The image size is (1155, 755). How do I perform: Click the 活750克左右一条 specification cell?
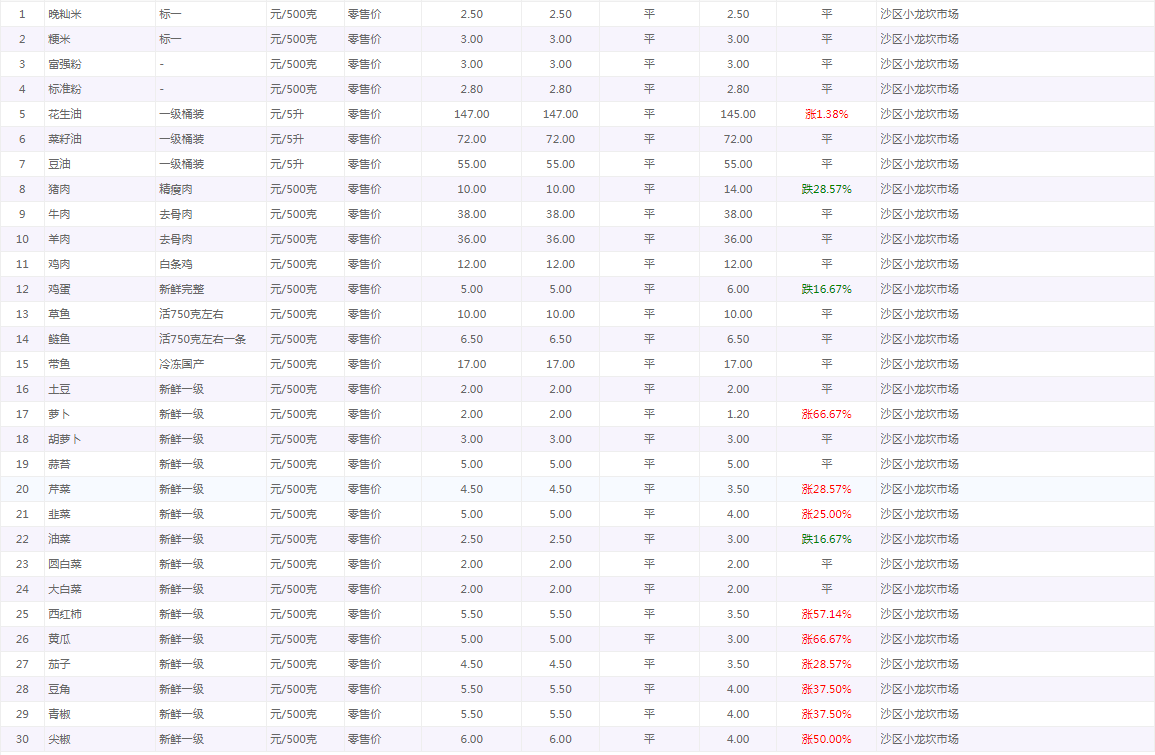(x=203, y=339)
